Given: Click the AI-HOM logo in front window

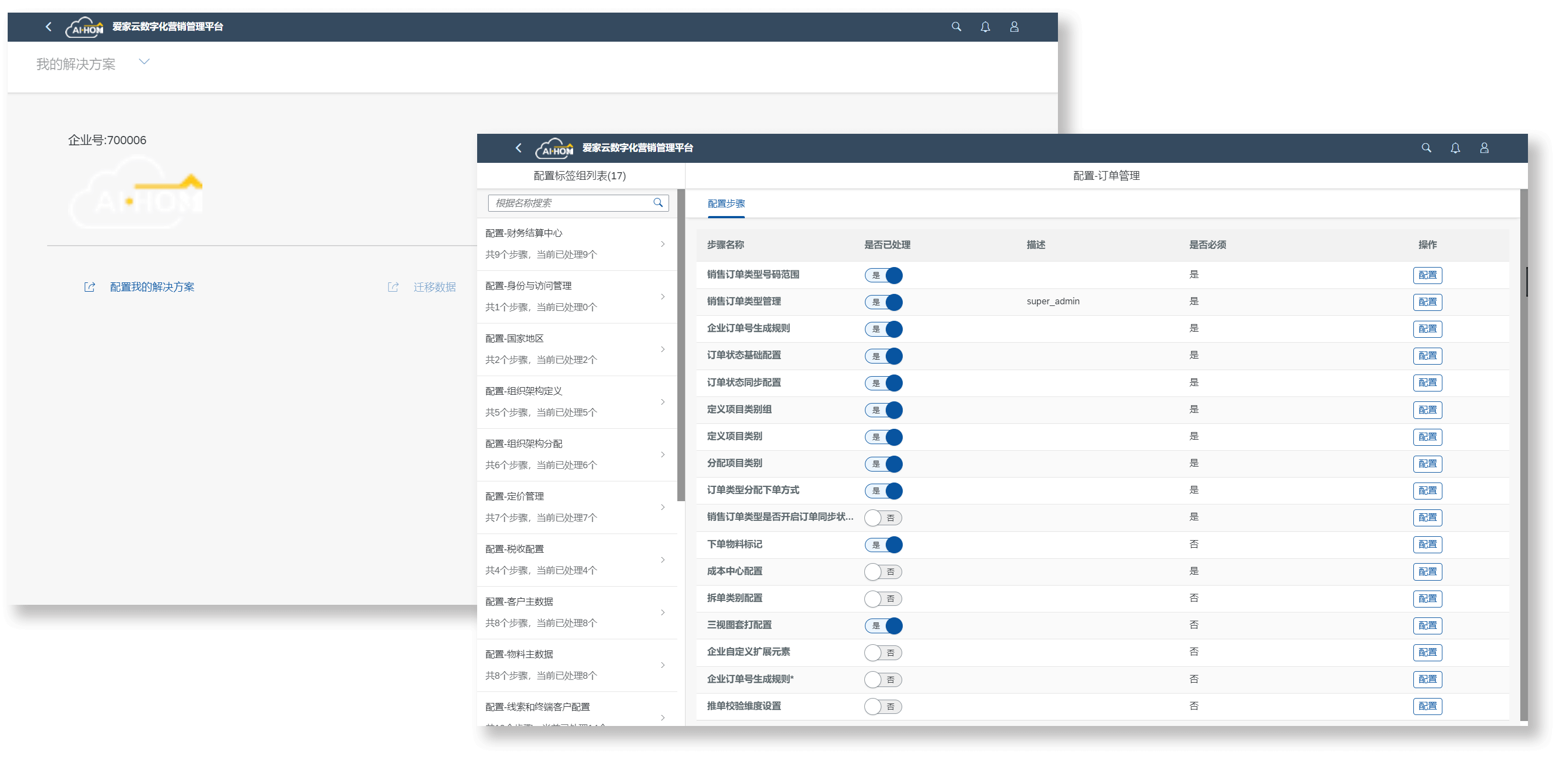Looking at the screenshot, I should (554, 148).
